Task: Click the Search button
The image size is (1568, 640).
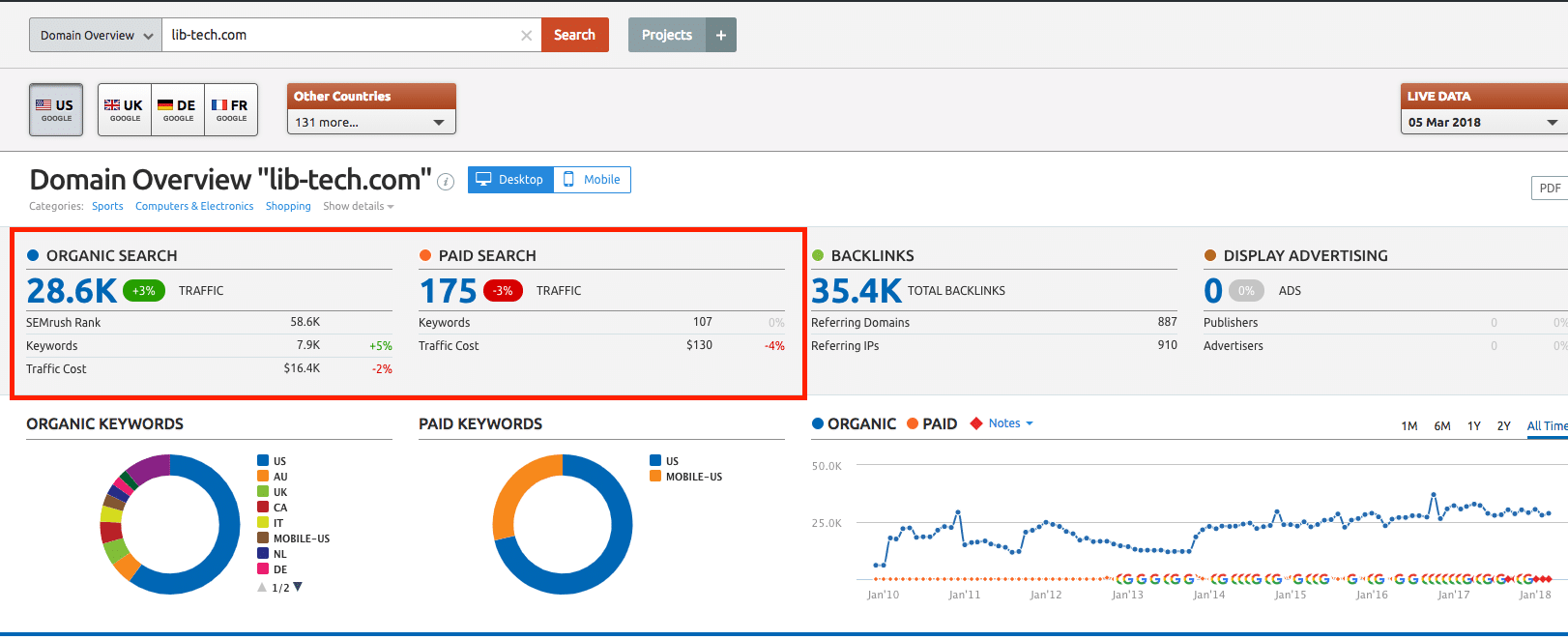Action: [574, 35]
